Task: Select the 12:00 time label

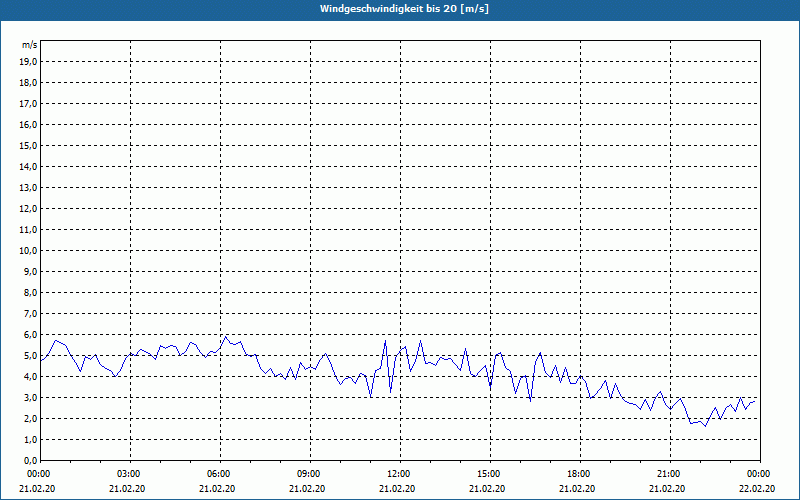Action: click(x=400, y=474)
